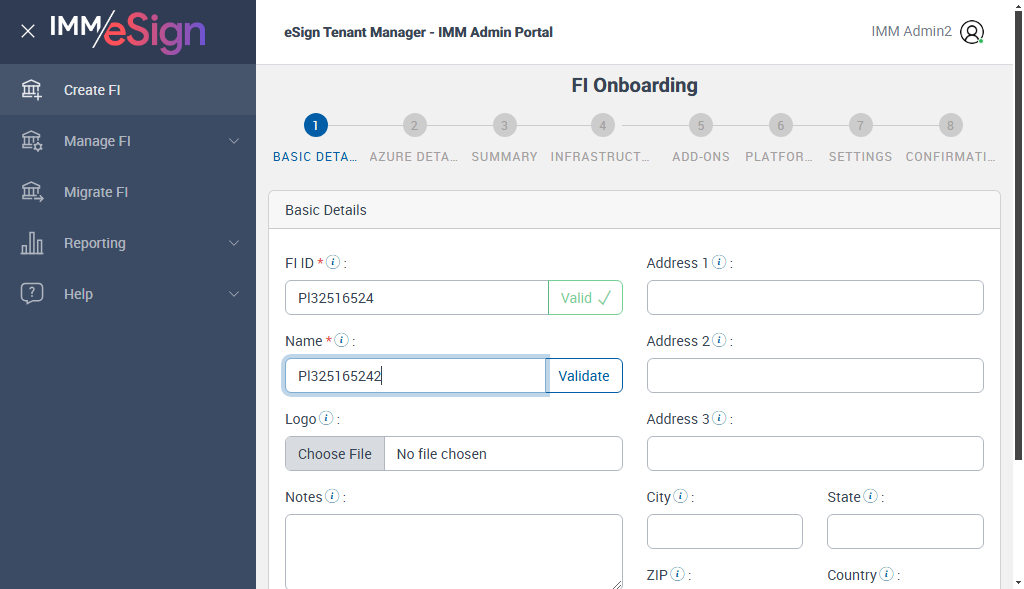Click the Reporting bar chart icon
Viewport: 1024px width, 589px height.
tap(32, 243)
